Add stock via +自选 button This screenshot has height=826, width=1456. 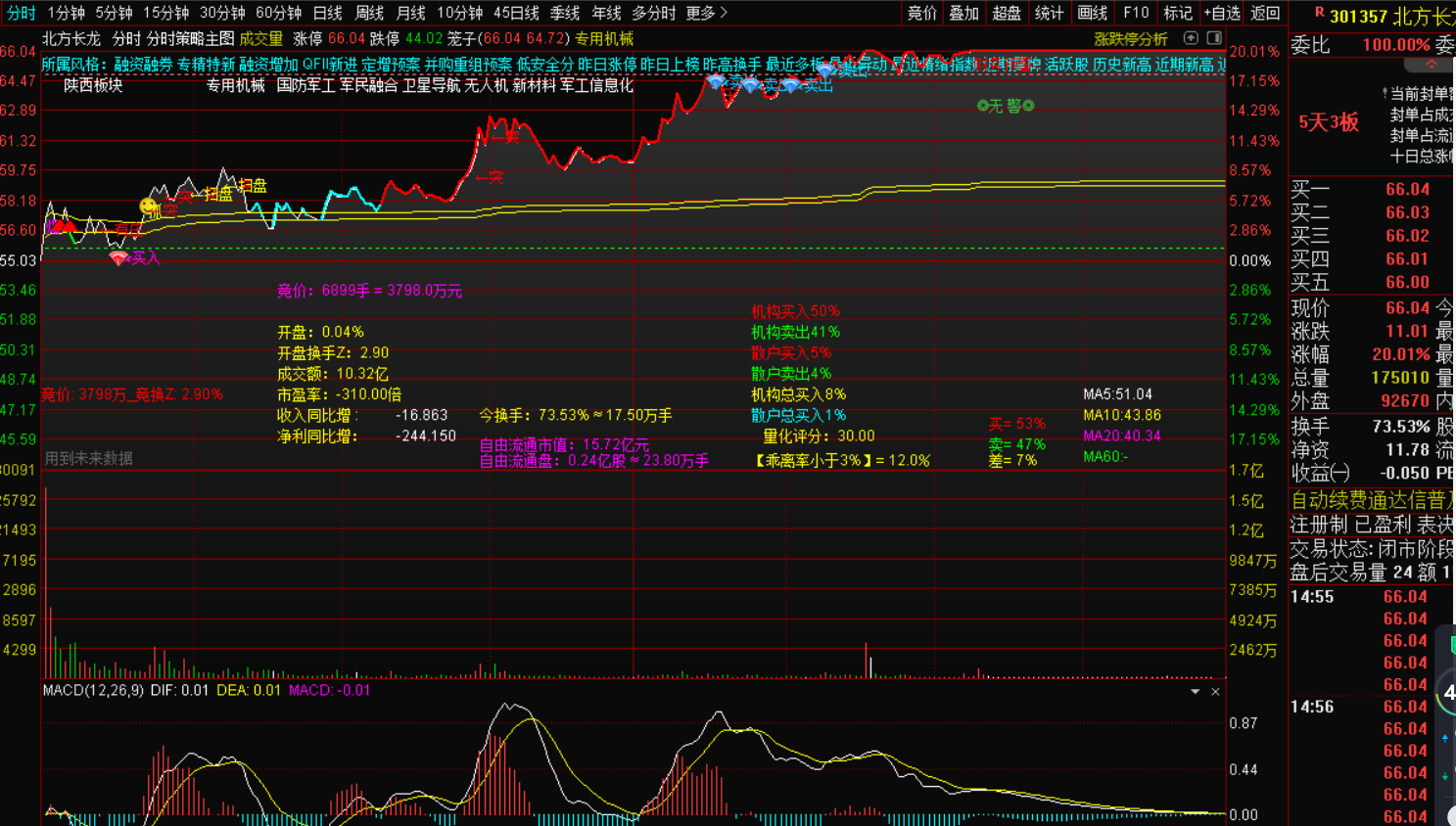(x=1222, y=13)
